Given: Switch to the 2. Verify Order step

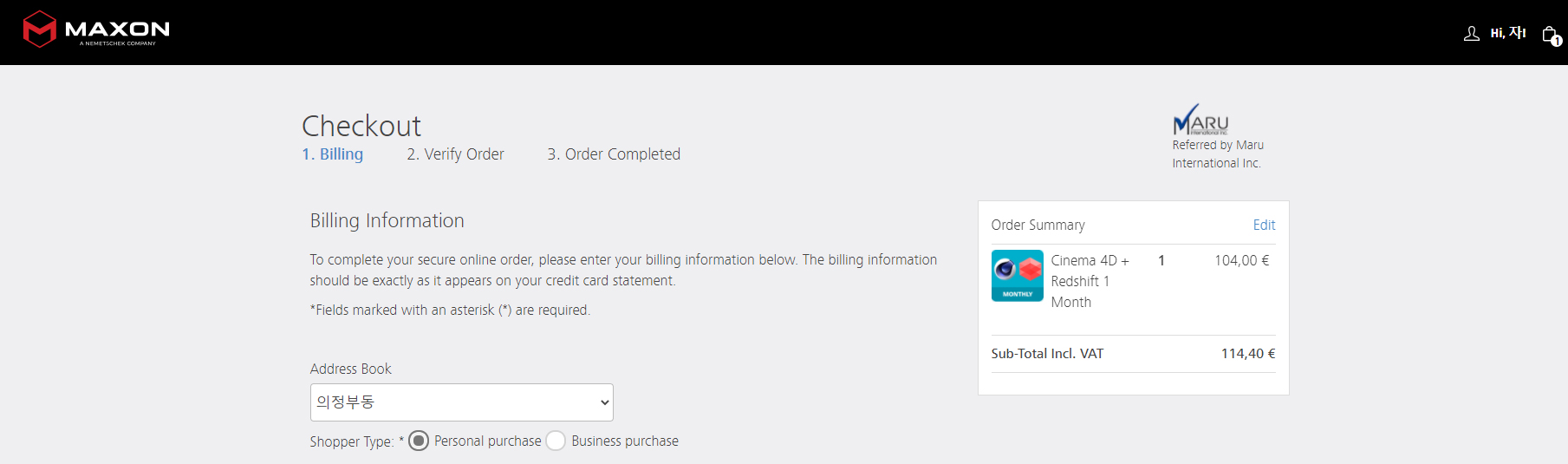Looking at the screenshot, I should 455,154.
